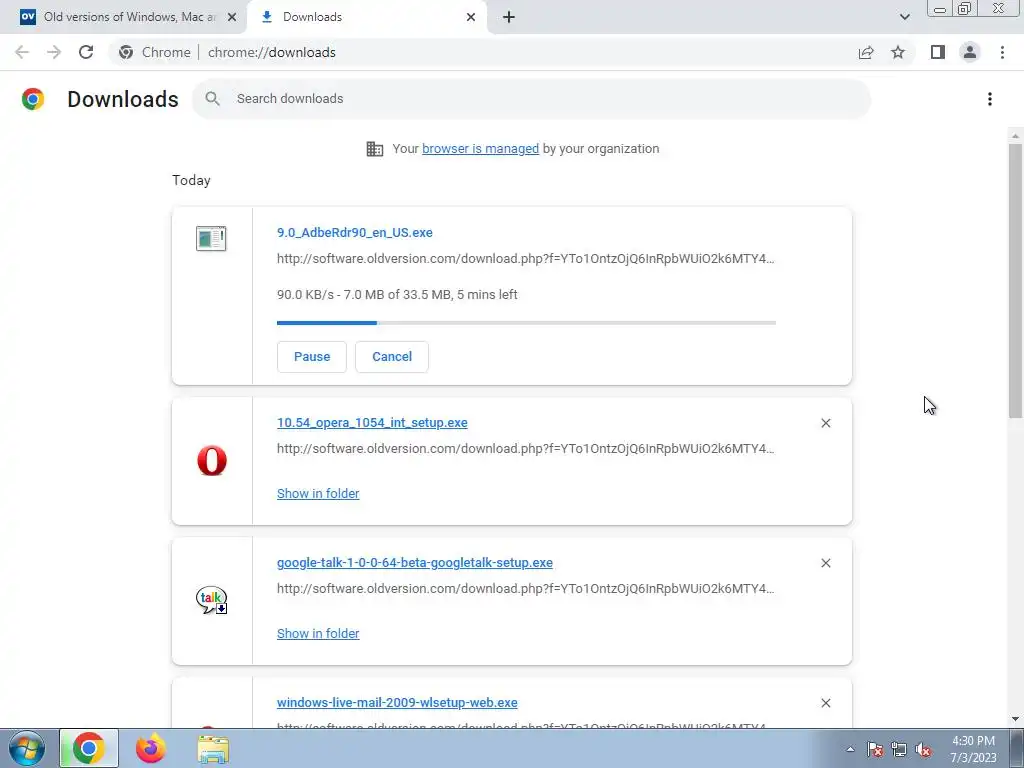Bookmark this page with the star icon
This screenshot has height=768, width=1024.
898,52
